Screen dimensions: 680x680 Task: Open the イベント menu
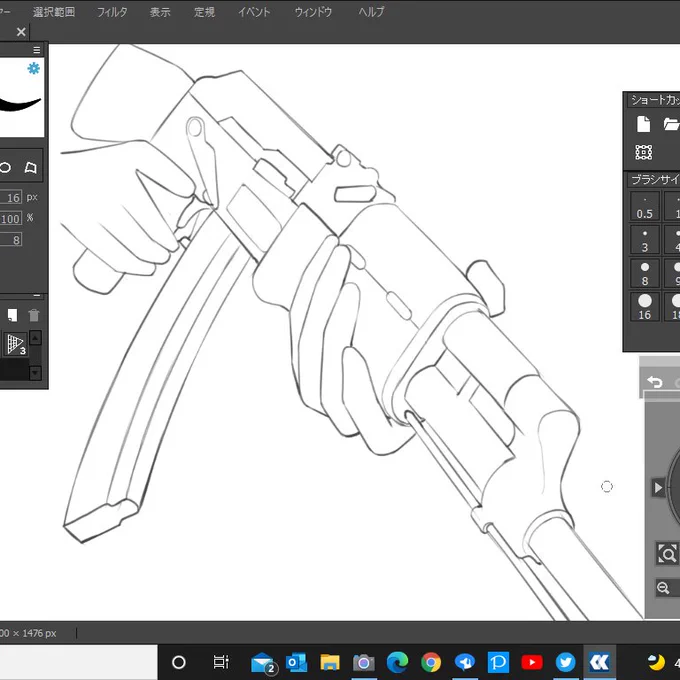pos(254,12)
